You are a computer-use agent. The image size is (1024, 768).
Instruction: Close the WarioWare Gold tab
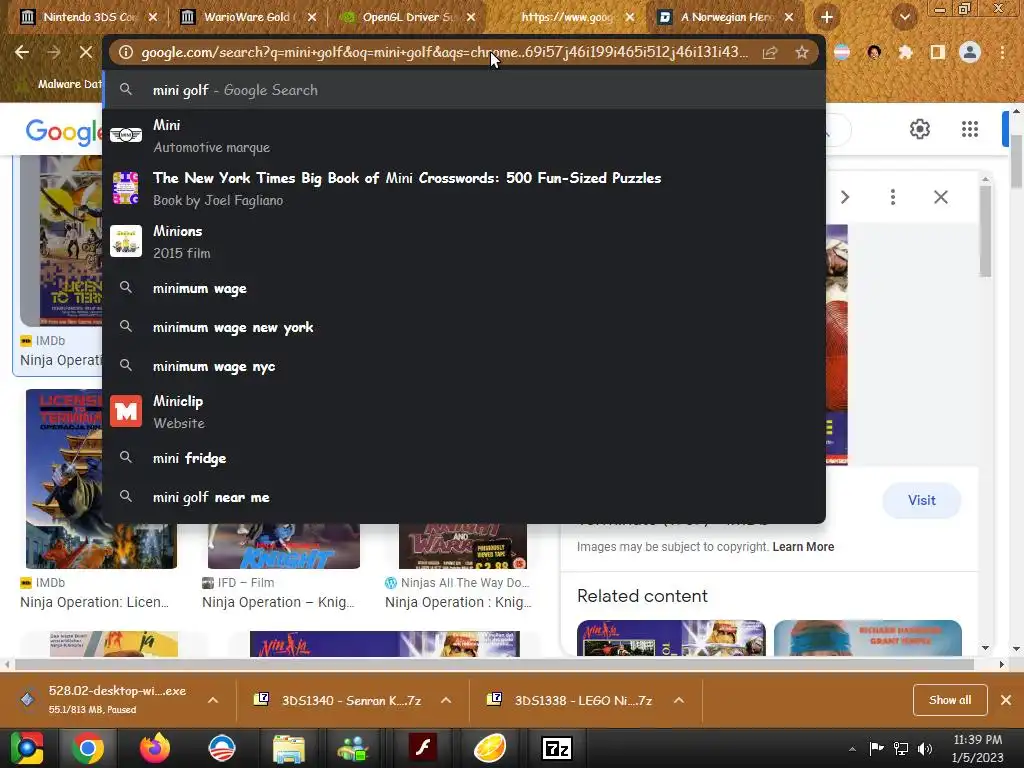coord(312,17)
